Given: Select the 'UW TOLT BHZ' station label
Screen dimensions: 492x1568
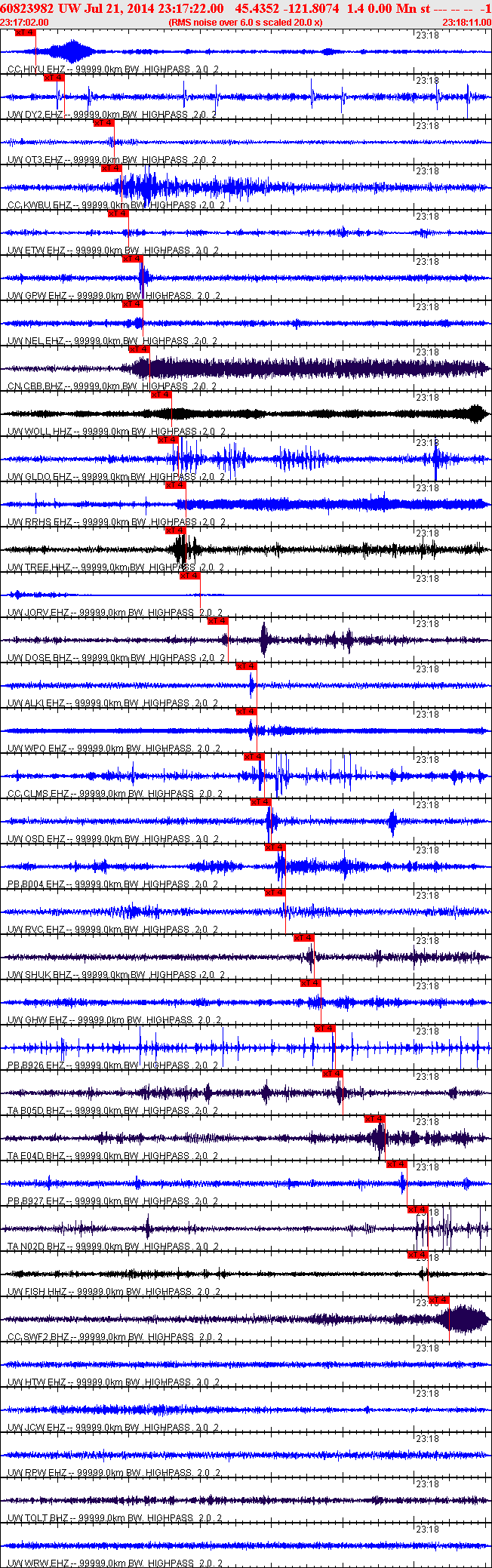Looking at the screenshot, I should pyautogui.click(x=39, y=1518).
